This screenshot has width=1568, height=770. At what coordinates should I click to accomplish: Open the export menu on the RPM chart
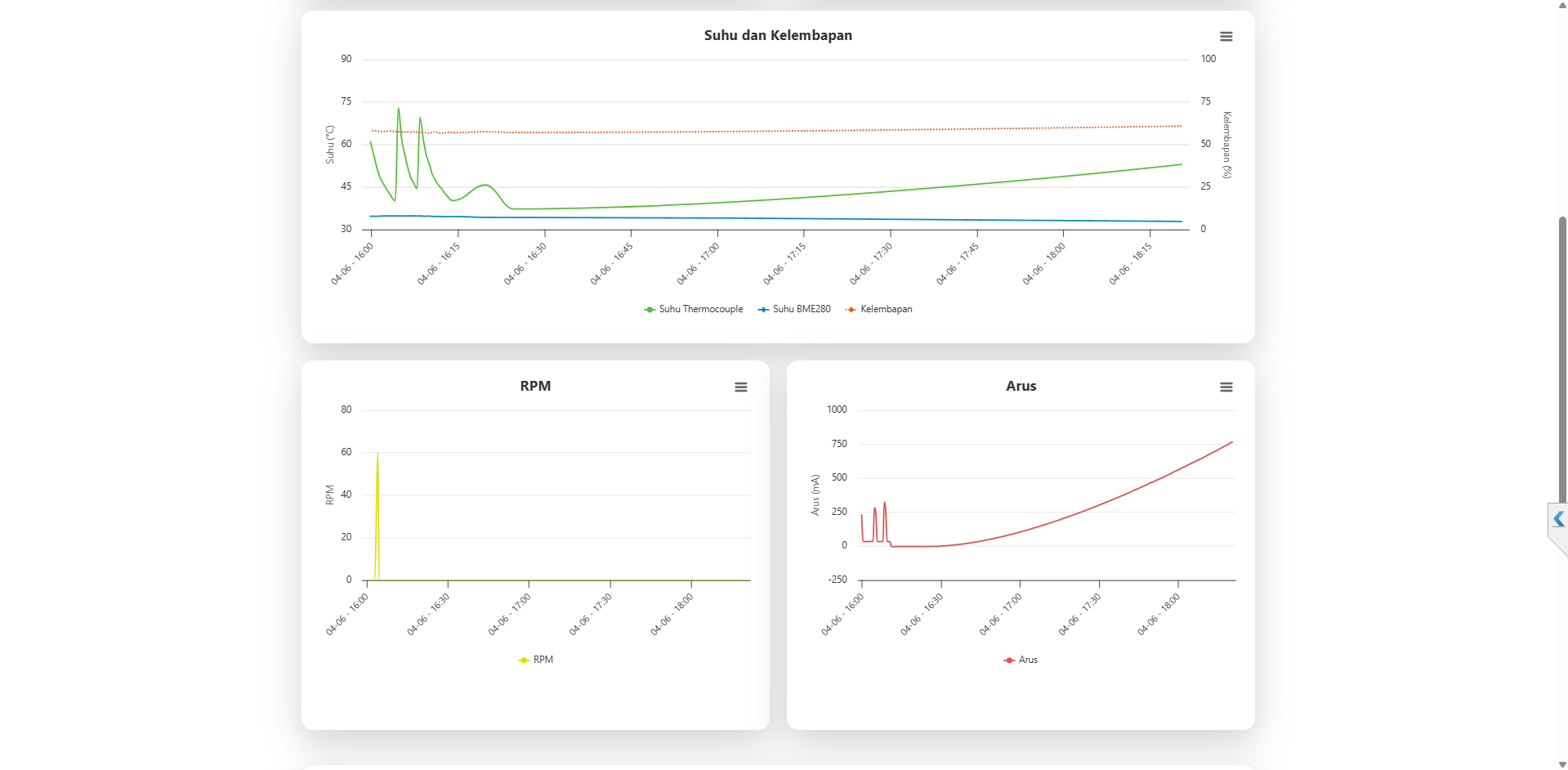pyautogui.click(x=740, y=387)
